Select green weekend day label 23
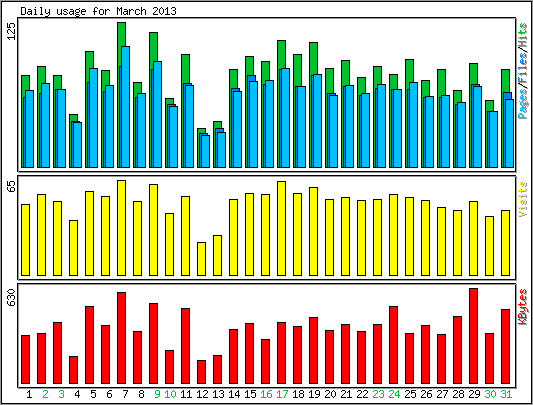This screenshot has width=533, height=405. pyautogui.click(x=378, y=394)
